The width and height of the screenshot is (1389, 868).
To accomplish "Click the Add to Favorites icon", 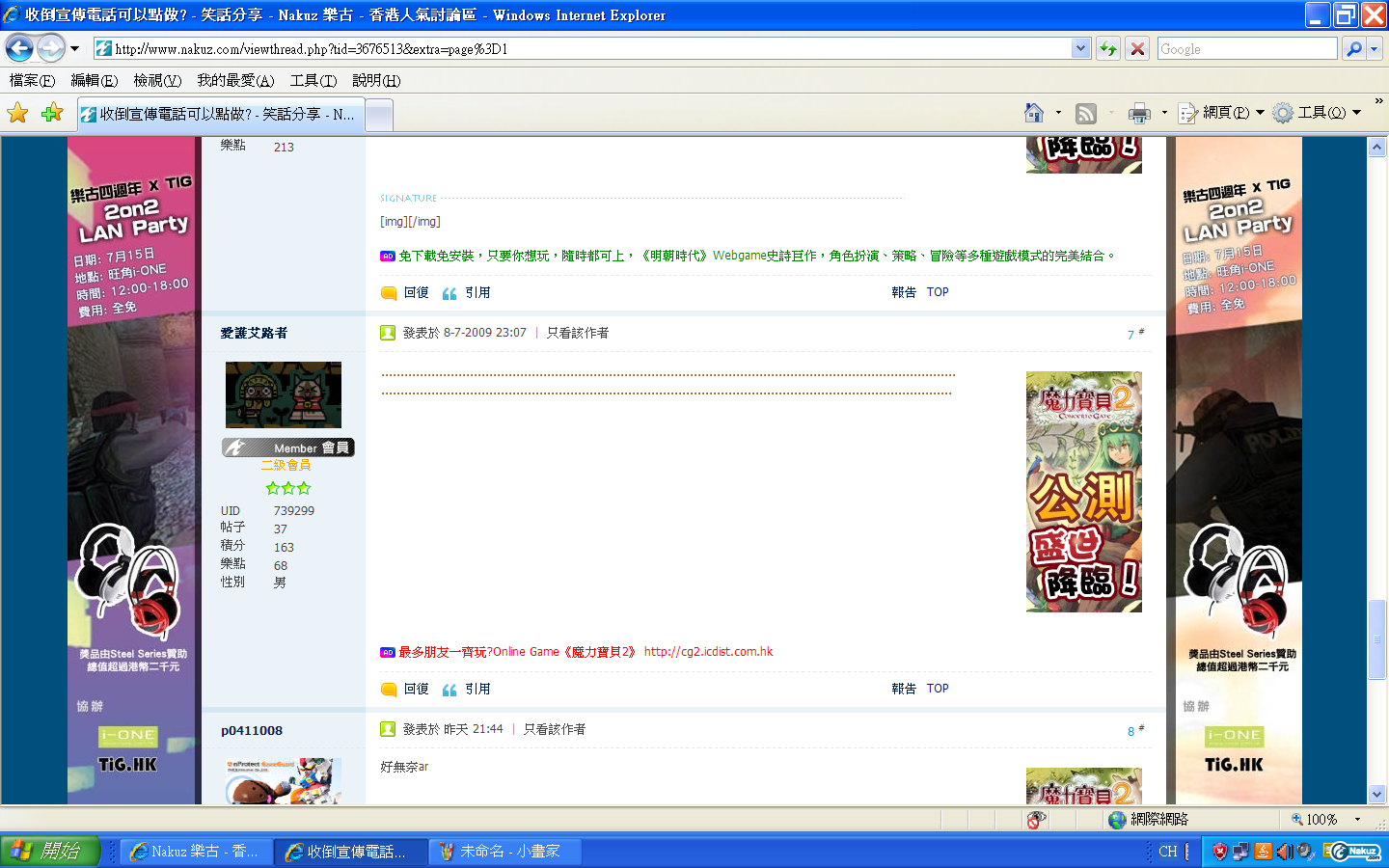I will (52, 114).
